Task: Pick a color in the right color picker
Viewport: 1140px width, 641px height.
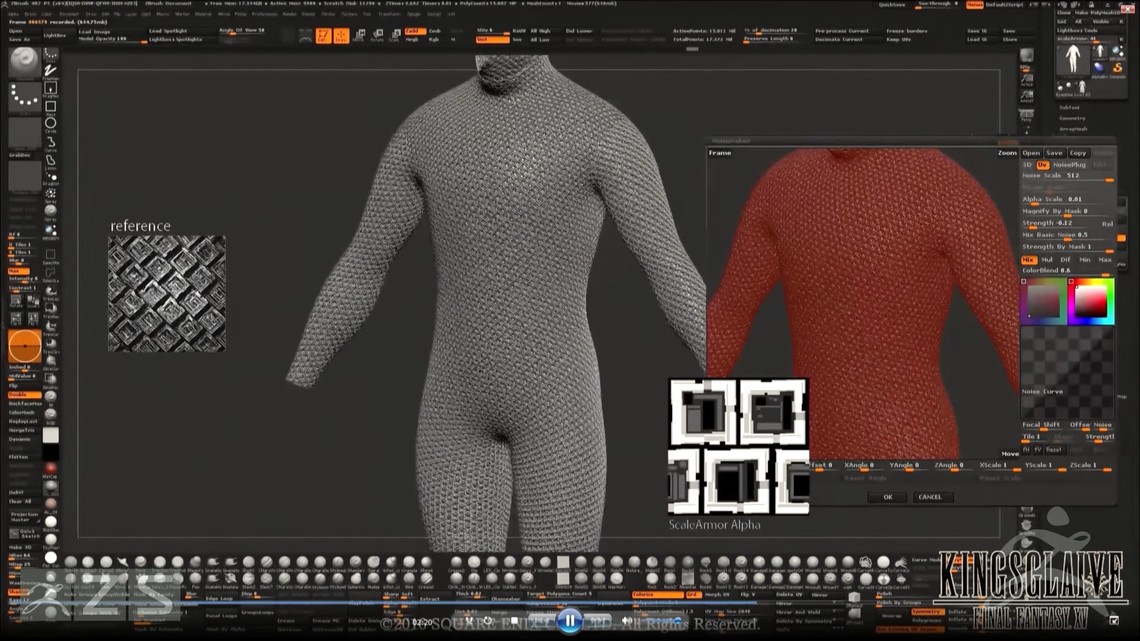Action: 1091,301
